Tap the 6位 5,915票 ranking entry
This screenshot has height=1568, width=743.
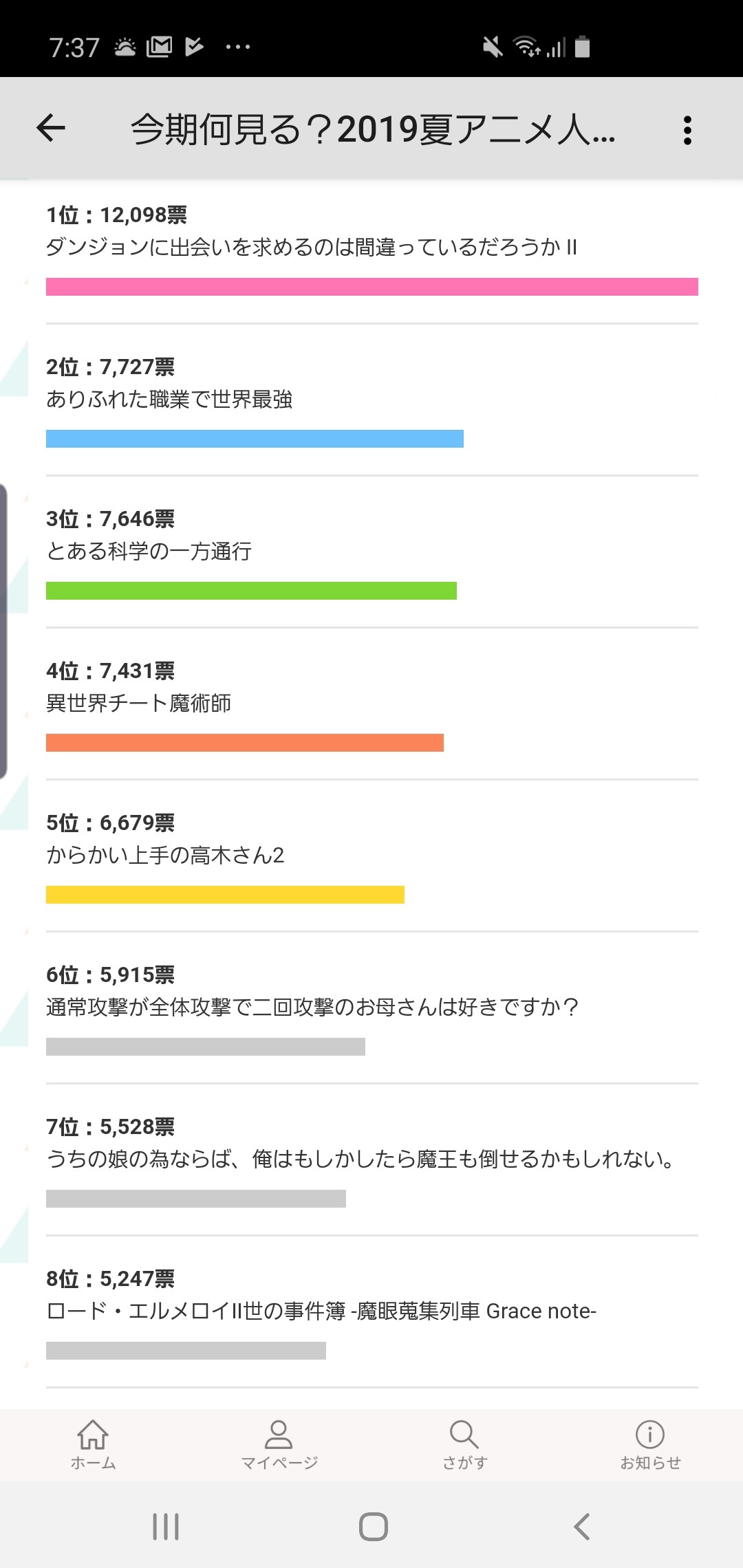pyautogui.click(x=110, y=975)
